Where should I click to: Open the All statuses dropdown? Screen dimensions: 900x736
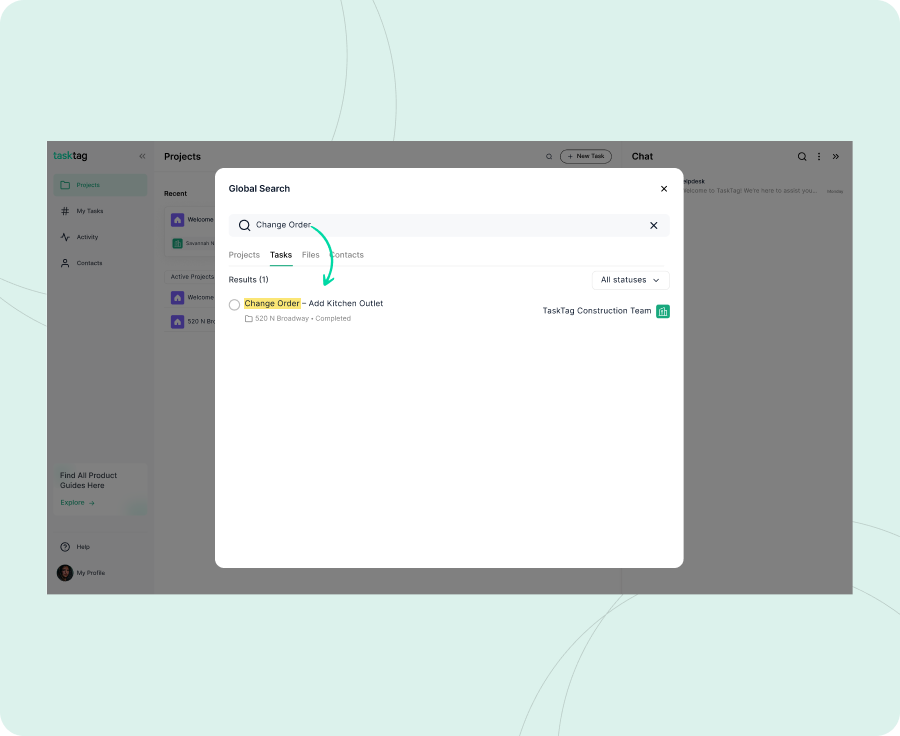coord(630,280)
